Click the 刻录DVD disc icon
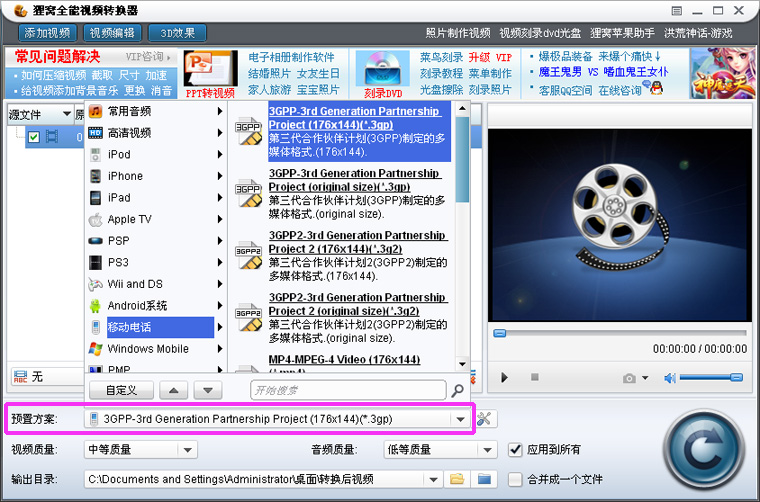 pos(382,69)
